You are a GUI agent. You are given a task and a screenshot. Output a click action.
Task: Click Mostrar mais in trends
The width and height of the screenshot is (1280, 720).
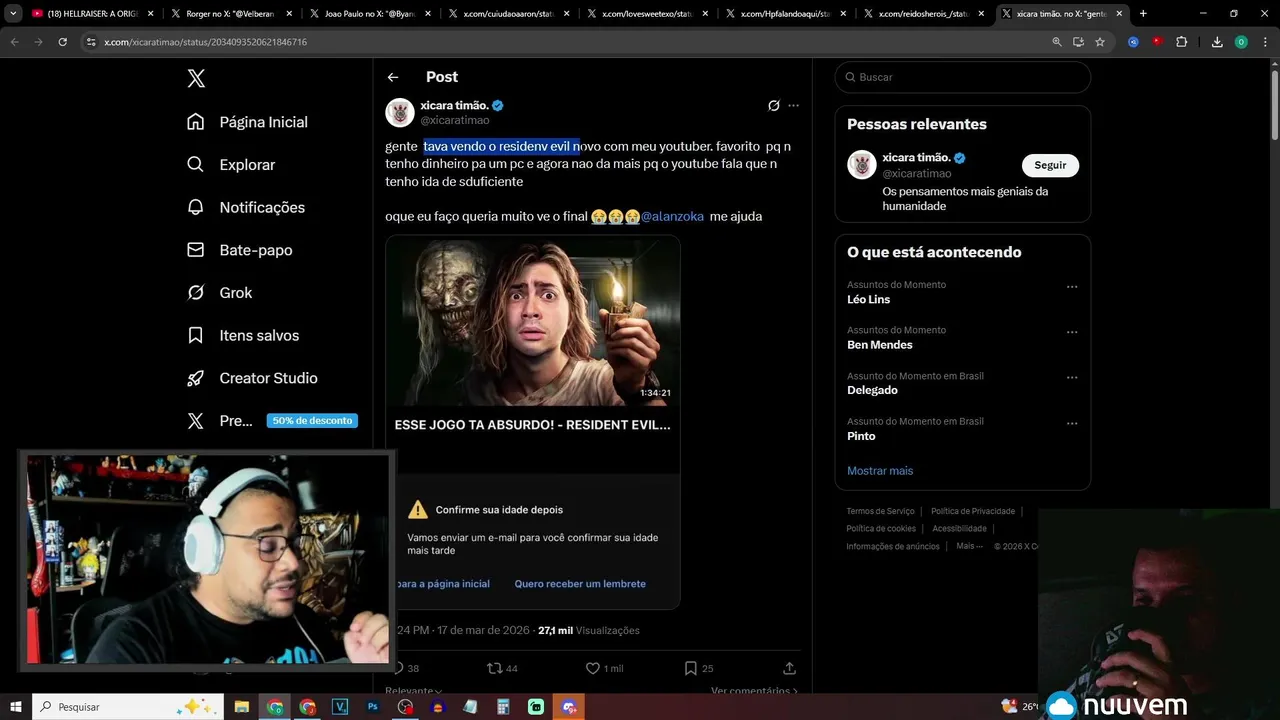[880, 471]
